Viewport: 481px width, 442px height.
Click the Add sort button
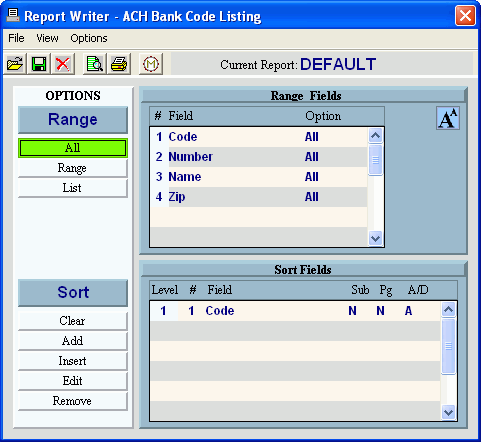(x=73, y=341)
